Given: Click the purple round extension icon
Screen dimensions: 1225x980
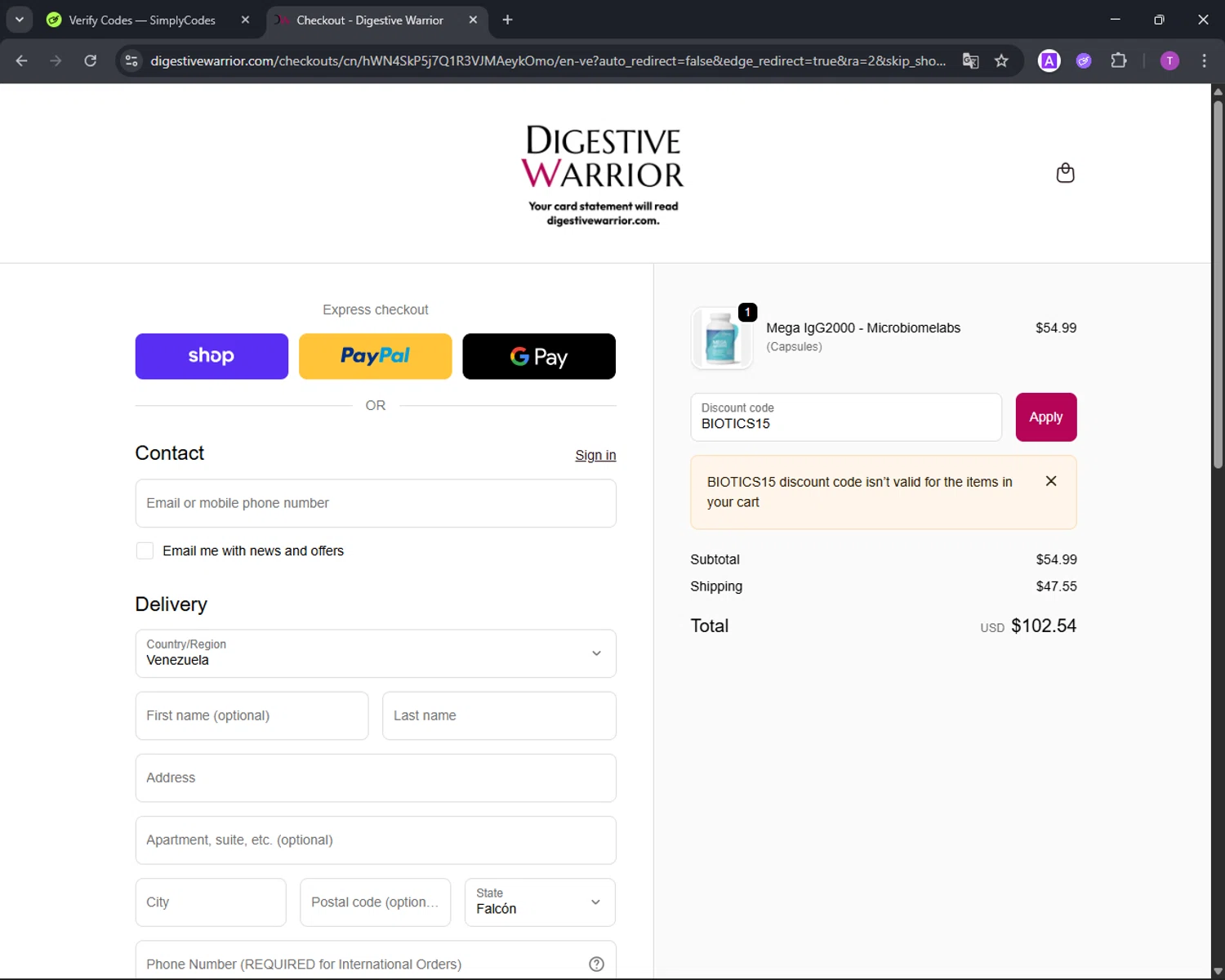Looking at the screenshot, I should [1084, 60].
